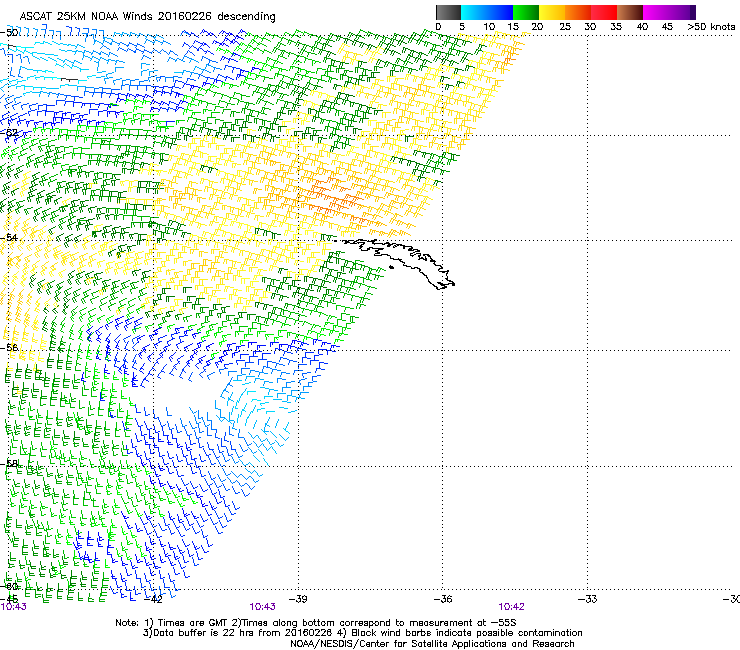Click the gray 0-5 knots legend swatch
The width and height of the screenshot is (740, 650).
tap(448, 12)
